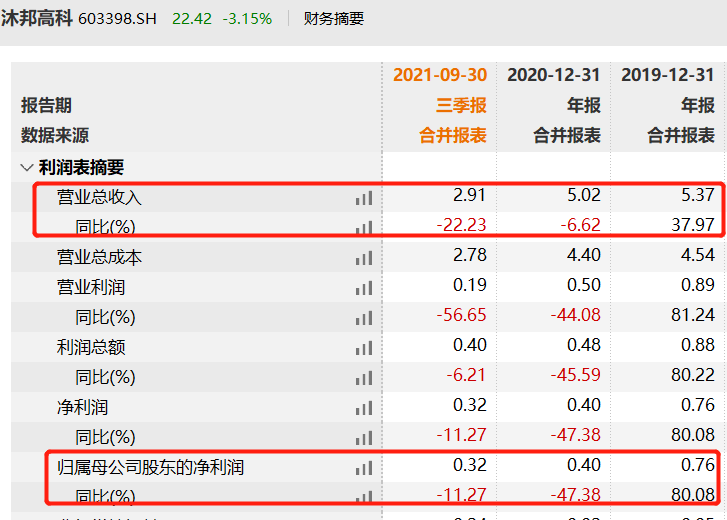727x520 pixels.
Task: Click the revenue value 5.02
Action: click(583, 195)
